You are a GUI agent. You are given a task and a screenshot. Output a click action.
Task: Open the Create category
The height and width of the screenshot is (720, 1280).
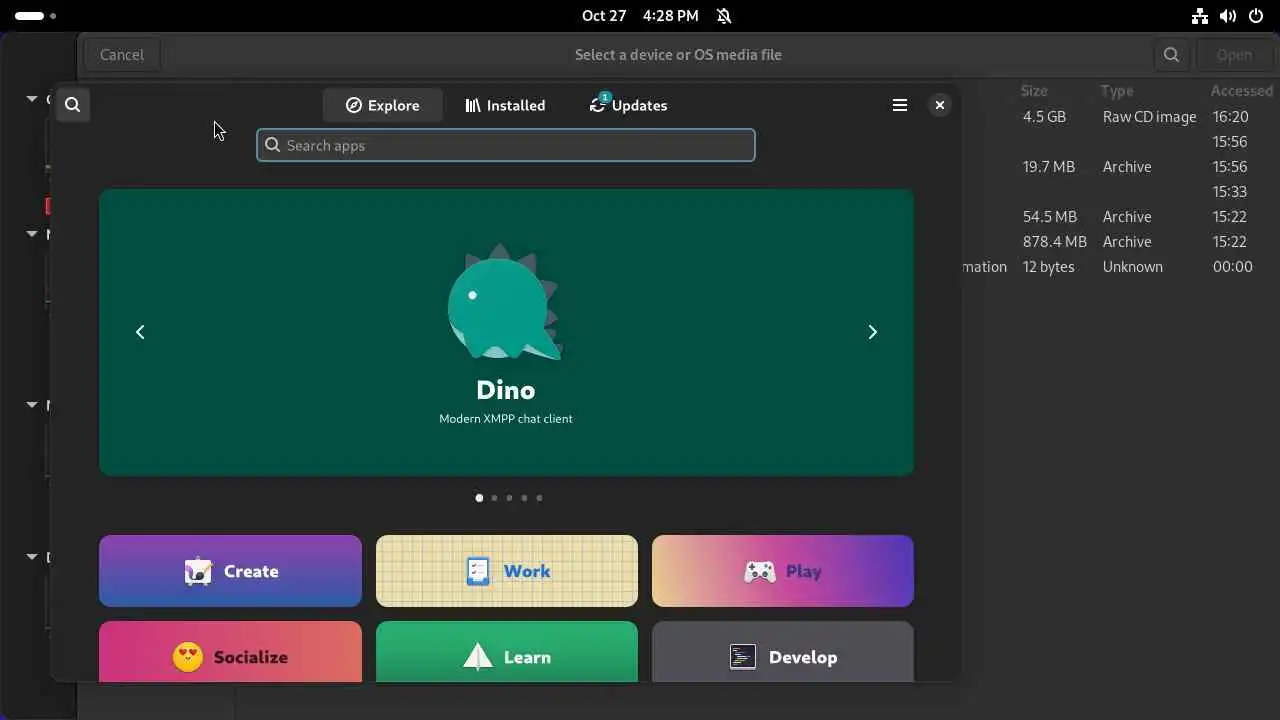tap(230, 571)
